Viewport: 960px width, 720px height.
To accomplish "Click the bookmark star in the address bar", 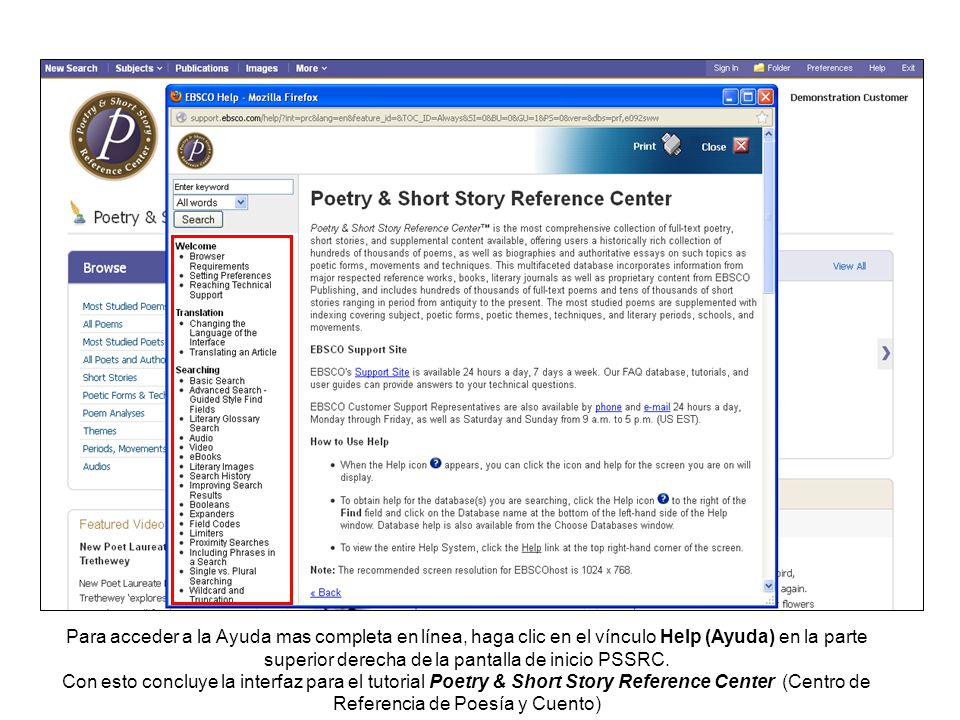I will click(x=762, y=118).
